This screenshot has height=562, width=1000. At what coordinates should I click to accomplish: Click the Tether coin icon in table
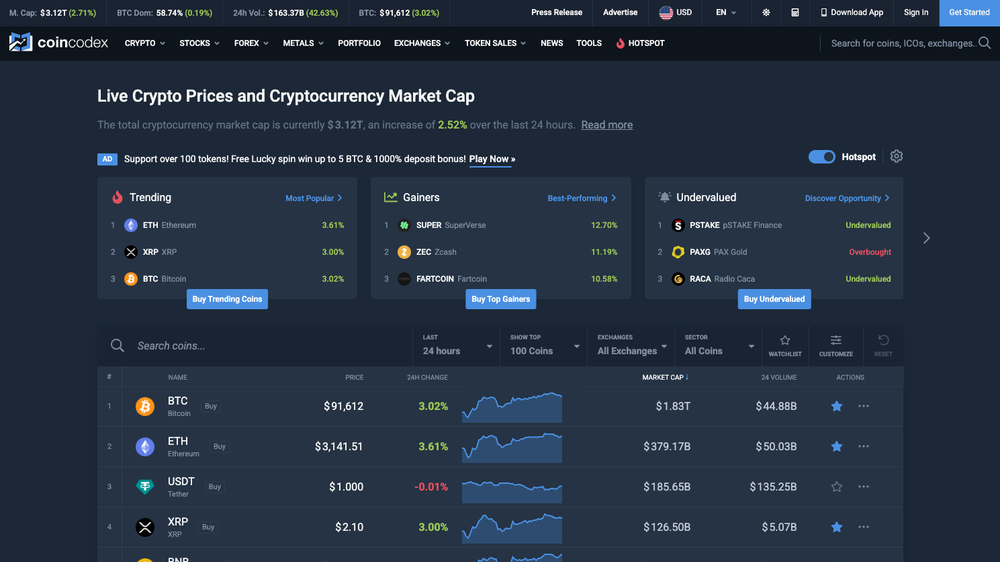coord(145,487)
